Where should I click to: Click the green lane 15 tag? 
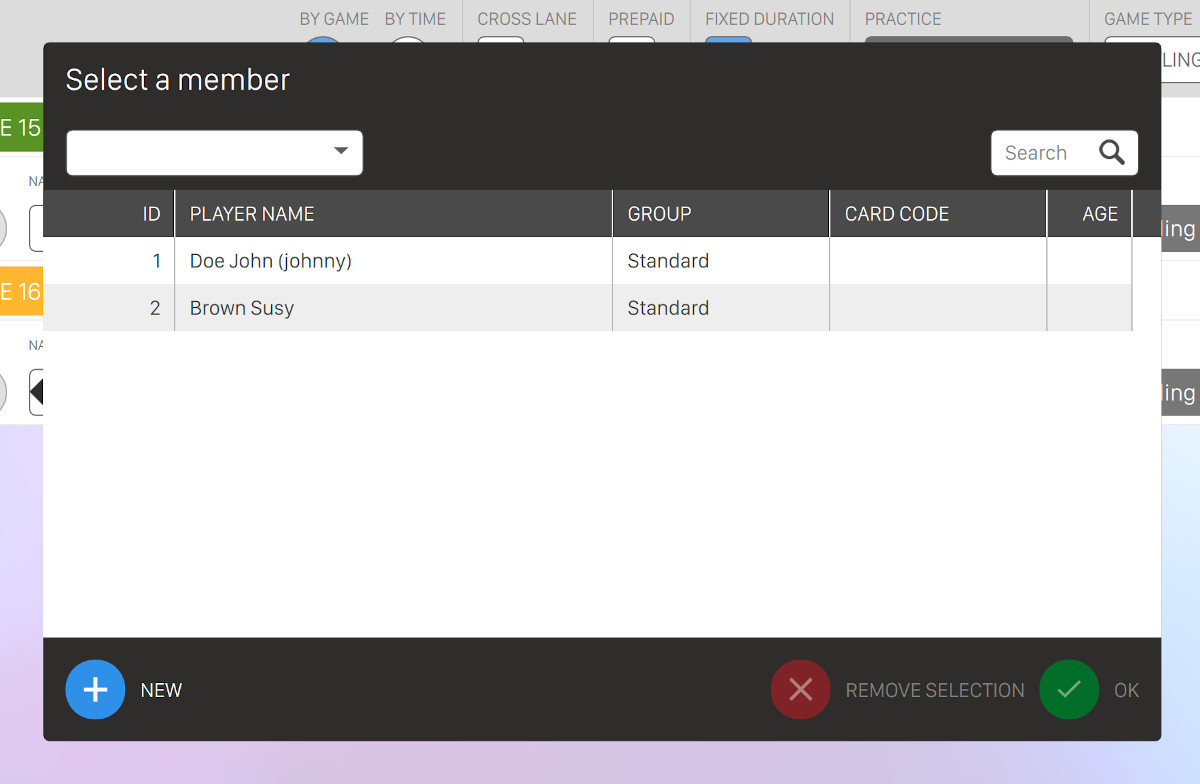click(x=21, y=128)
